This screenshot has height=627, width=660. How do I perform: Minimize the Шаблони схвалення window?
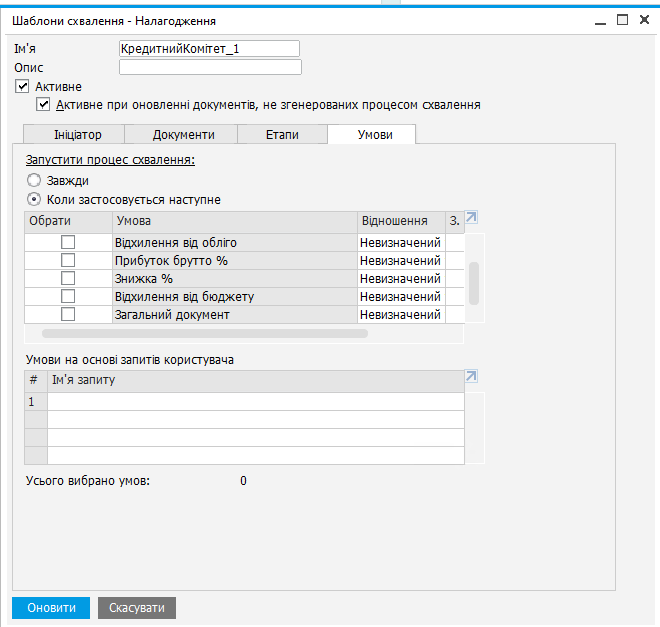pos(600,20)
